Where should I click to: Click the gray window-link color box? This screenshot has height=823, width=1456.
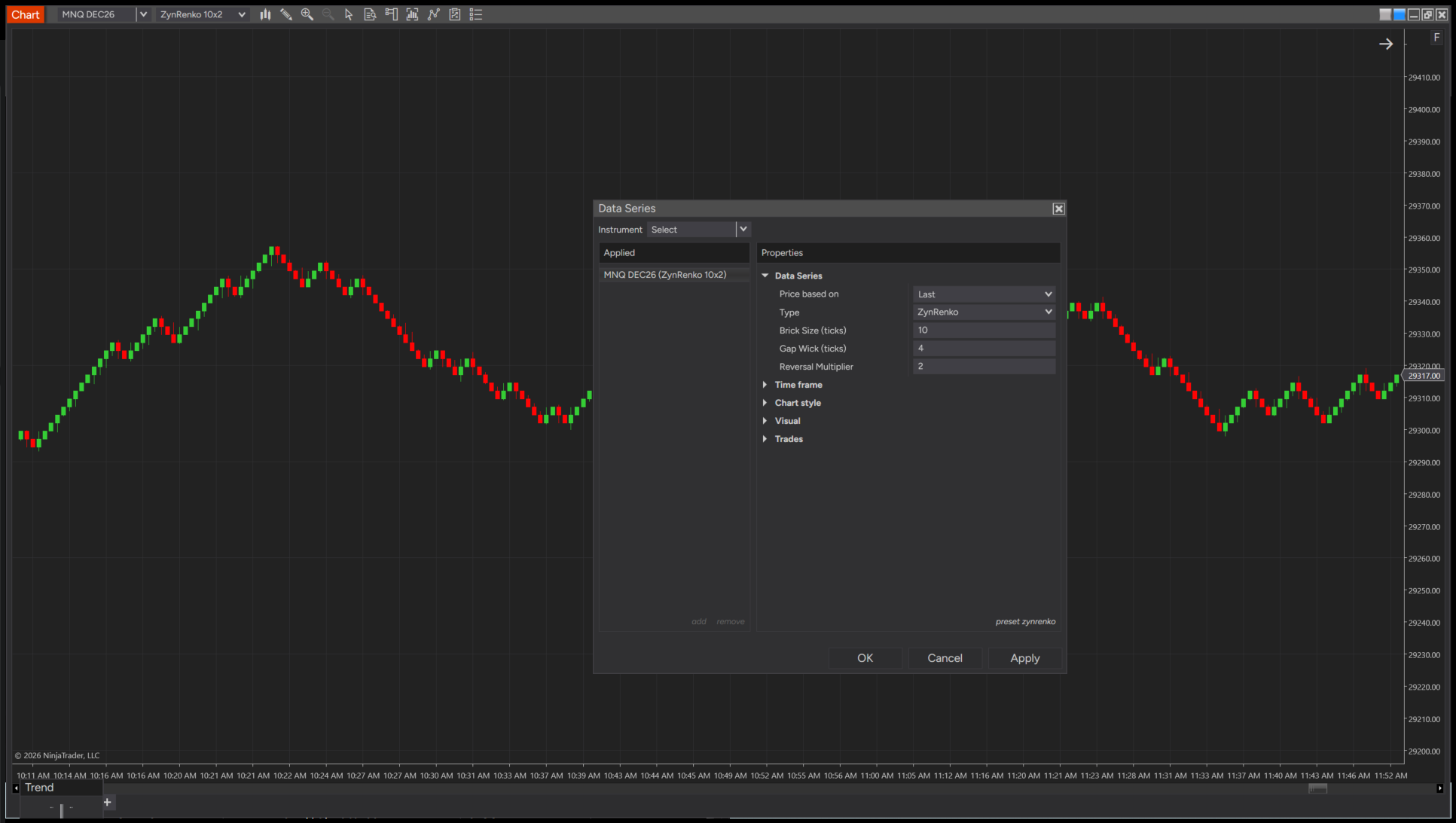coord(1385,14)
